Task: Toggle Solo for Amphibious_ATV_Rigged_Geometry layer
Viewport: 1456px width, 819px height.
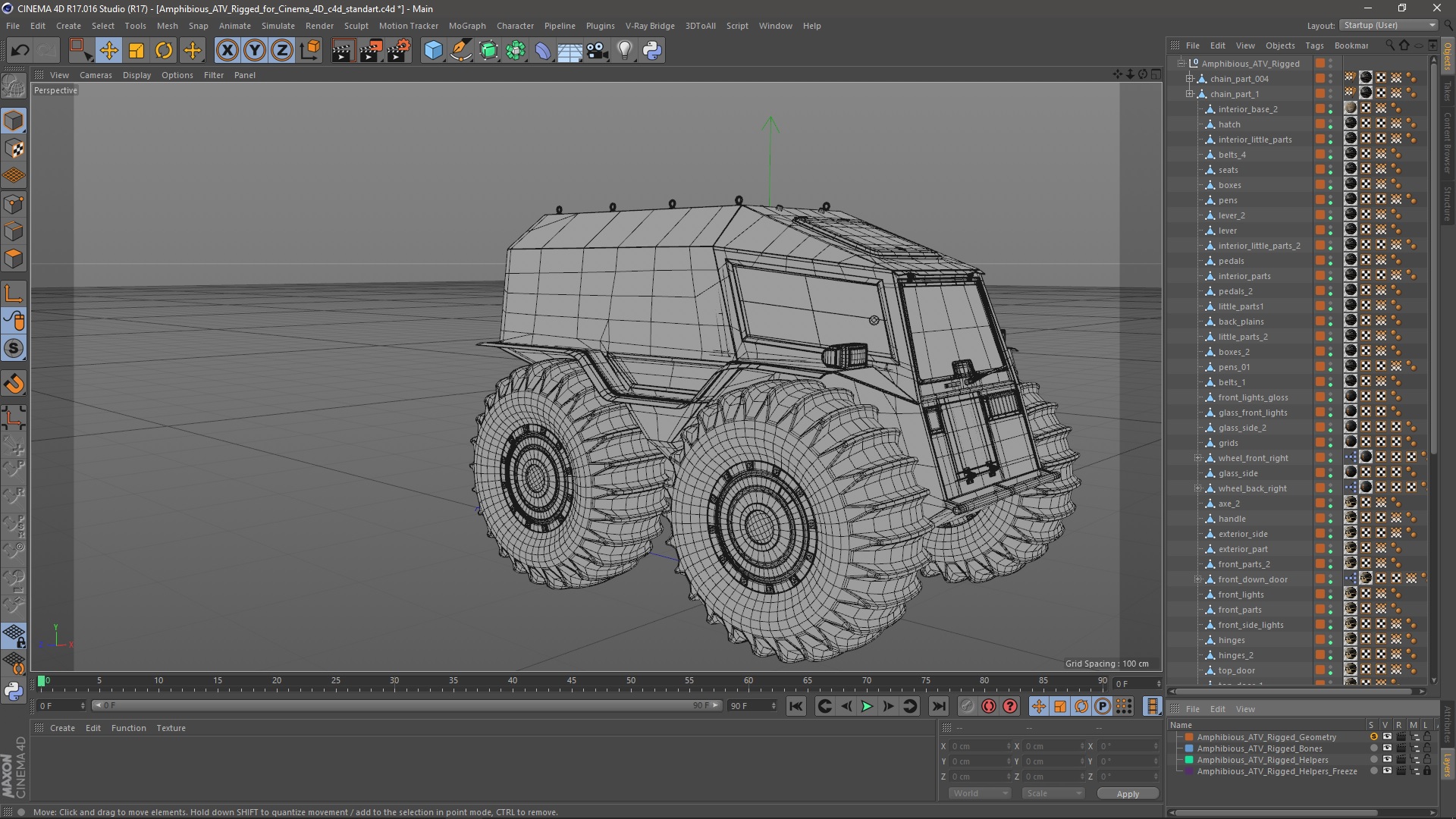Action: (x=1373, y=737)
